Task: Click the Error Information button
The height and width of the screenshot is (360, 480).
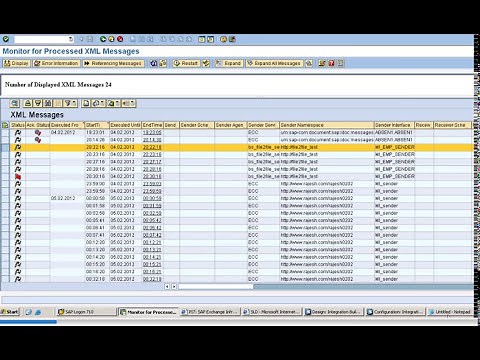Action: (x=56, y=63)
